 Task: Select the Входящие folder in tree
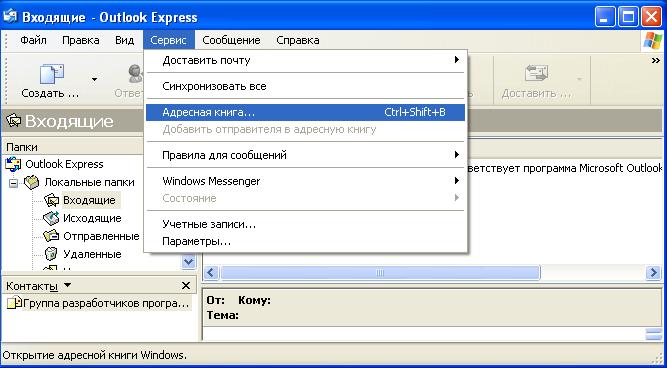(89, 200)
